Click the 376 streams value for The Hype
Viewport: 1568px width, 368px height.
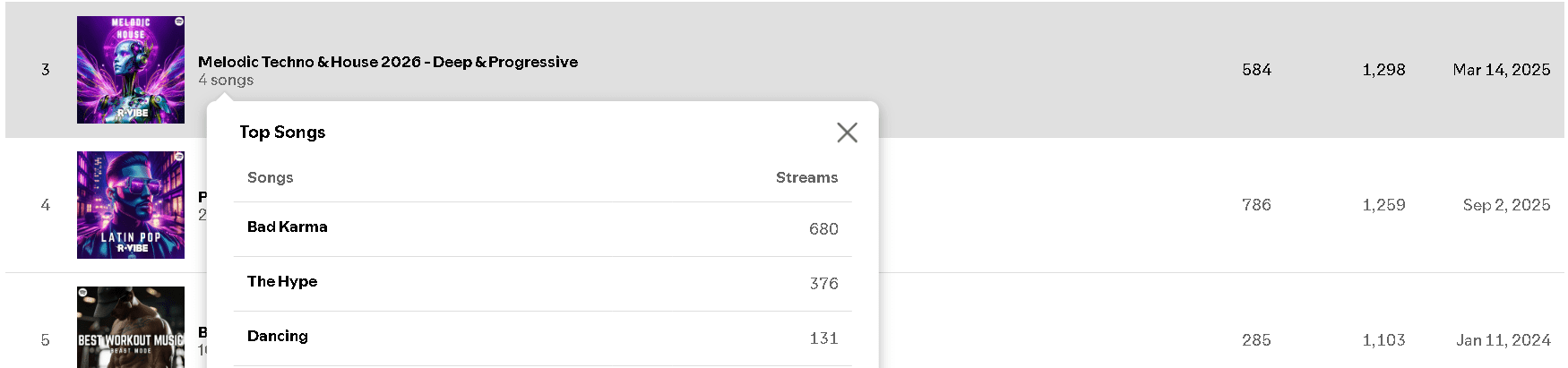coord(823,284)
